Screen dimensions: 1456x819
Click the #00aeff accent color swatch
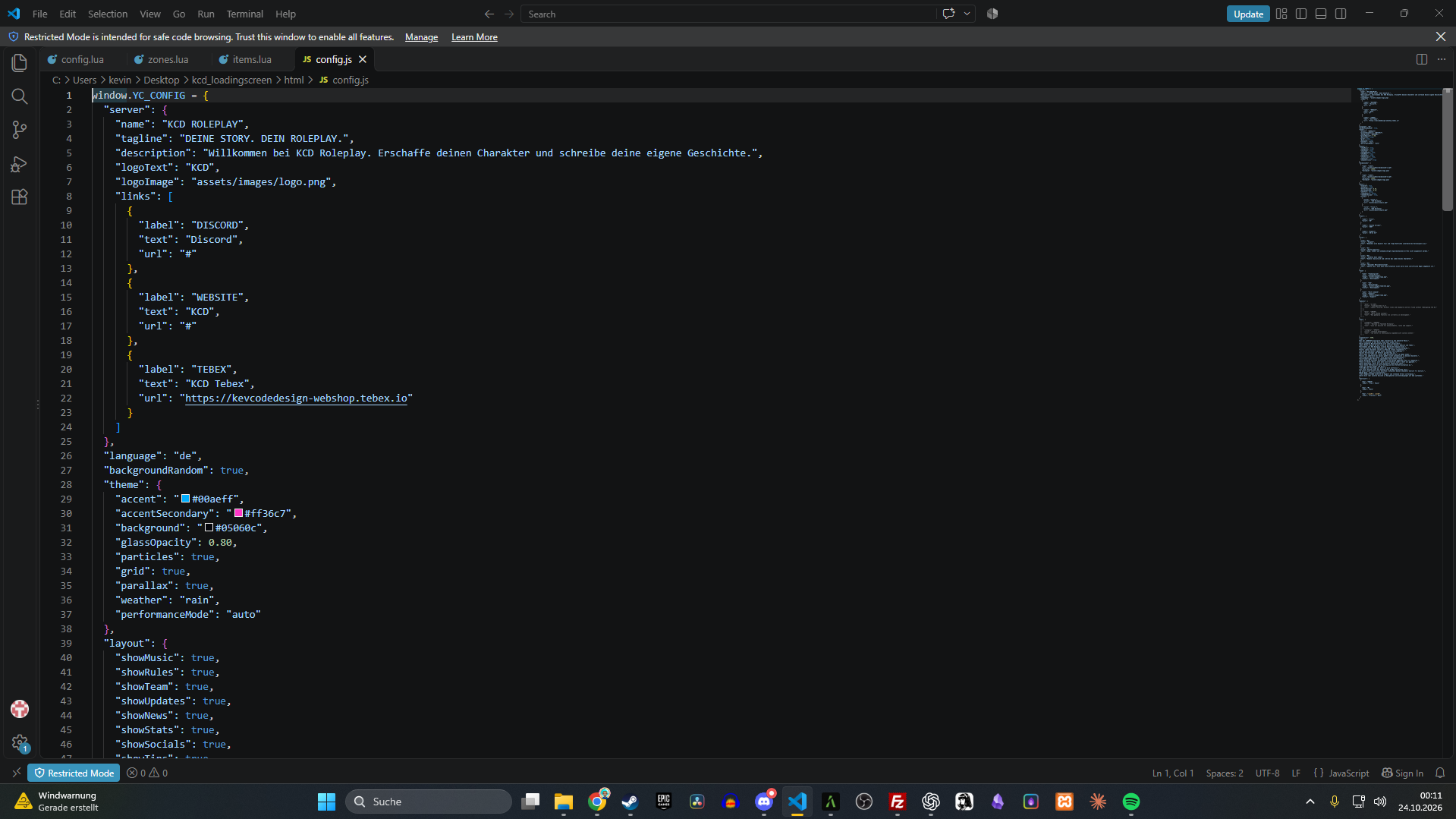[185, 499]
